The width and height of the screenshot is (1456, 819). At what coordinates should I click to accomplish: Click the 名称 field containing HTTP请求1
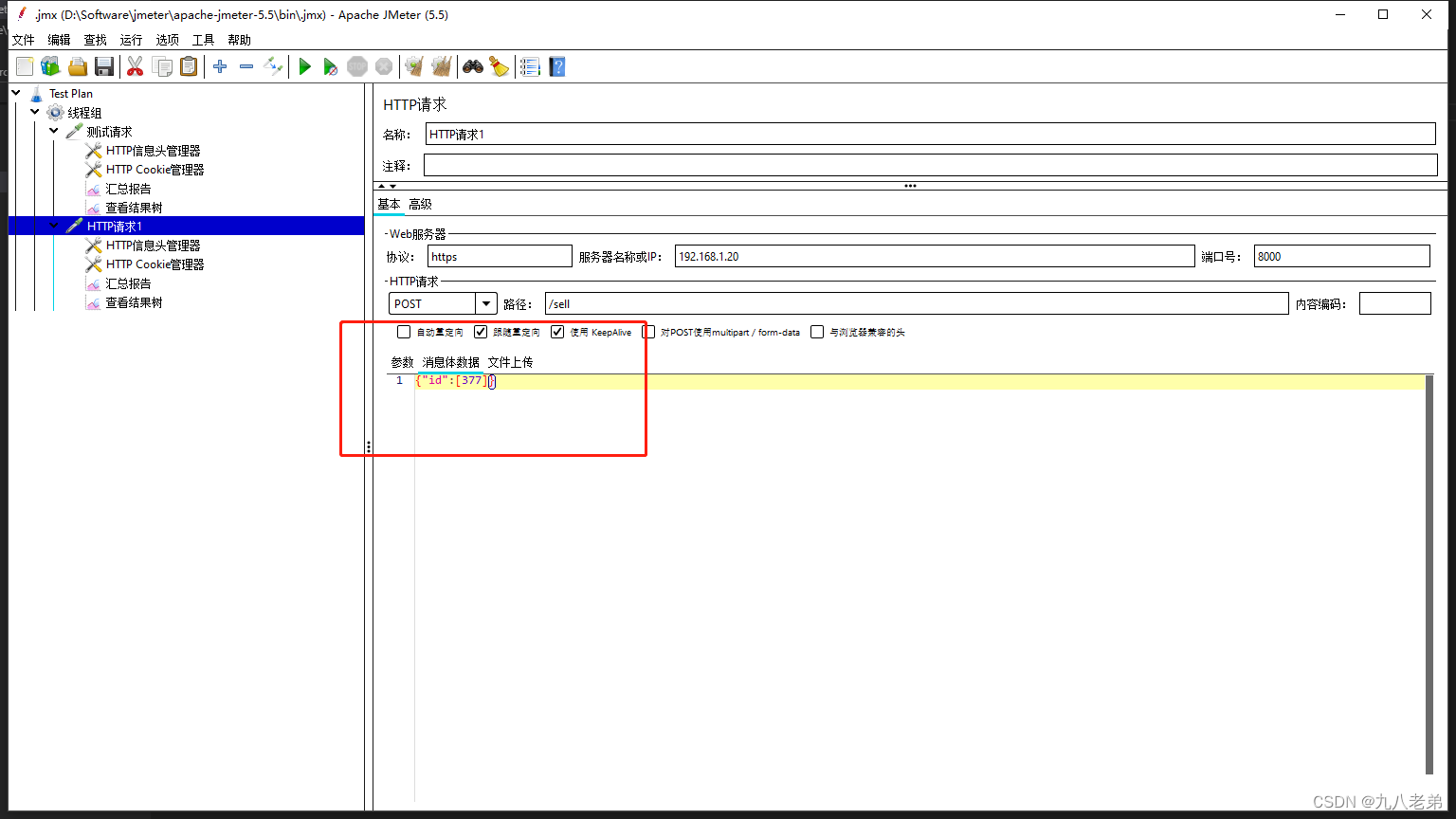coord(930,134)
